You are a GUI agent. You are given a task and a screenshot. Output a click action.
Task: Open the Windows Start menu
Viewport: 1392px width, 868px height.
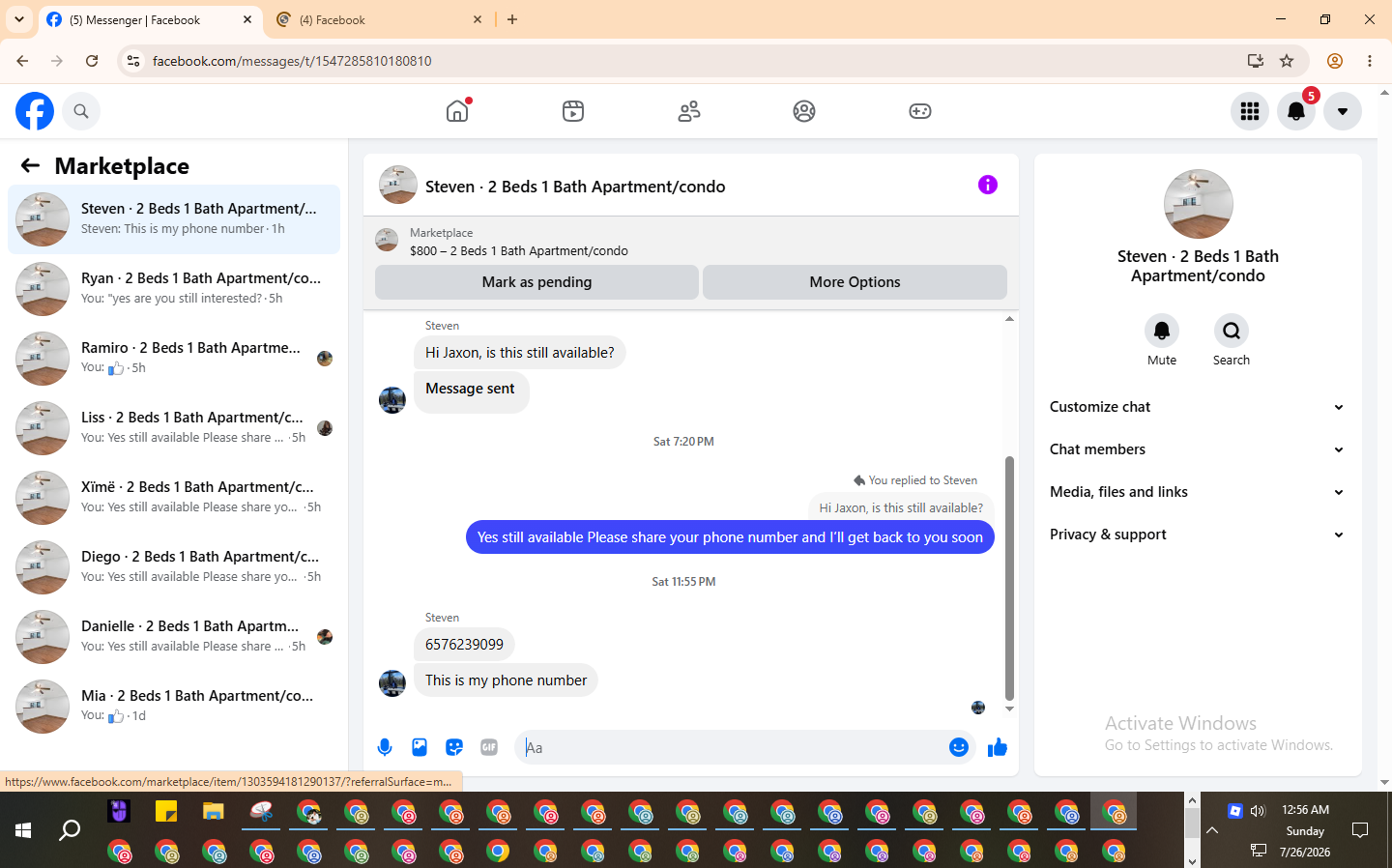23,830
